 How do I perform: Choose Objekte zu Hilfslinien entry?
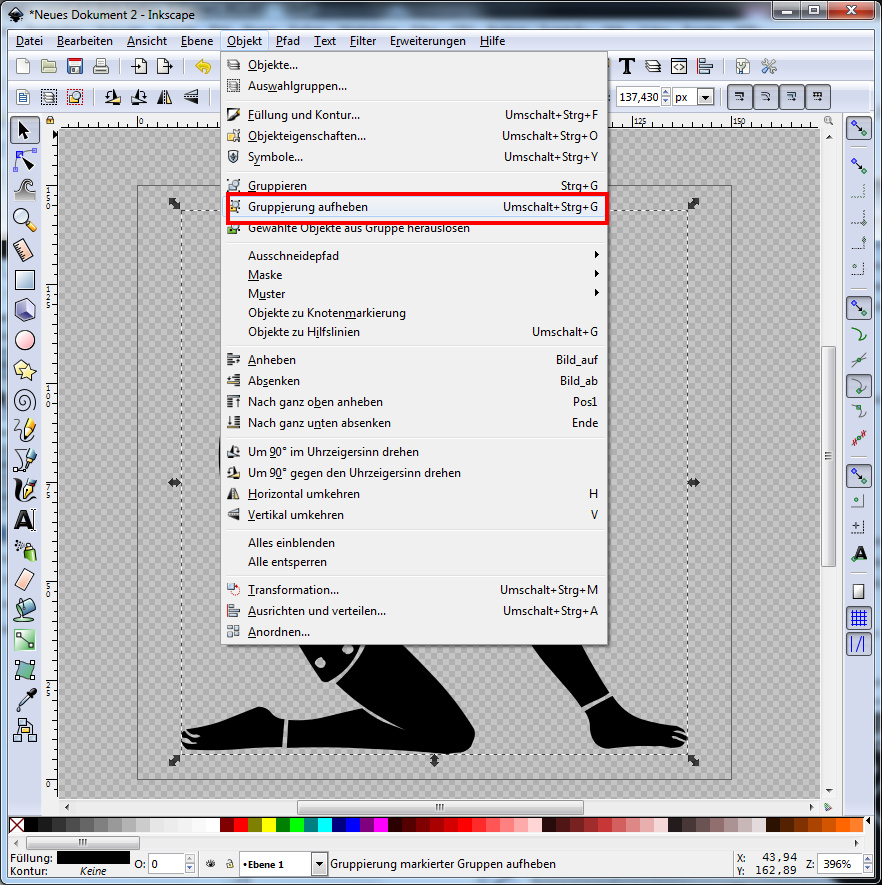click(415, 332)
